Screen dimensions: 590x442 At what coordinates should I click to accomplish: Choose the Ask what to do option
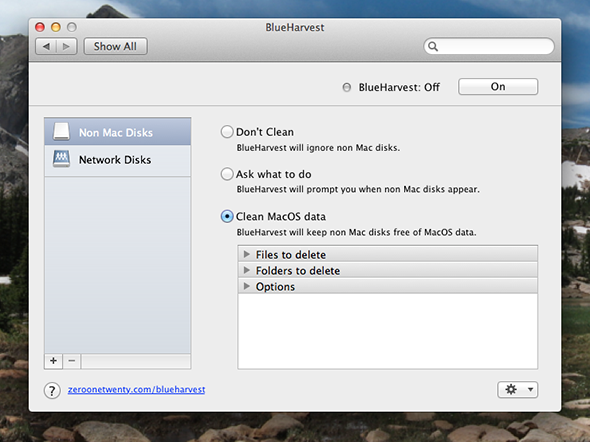(227, 174)
